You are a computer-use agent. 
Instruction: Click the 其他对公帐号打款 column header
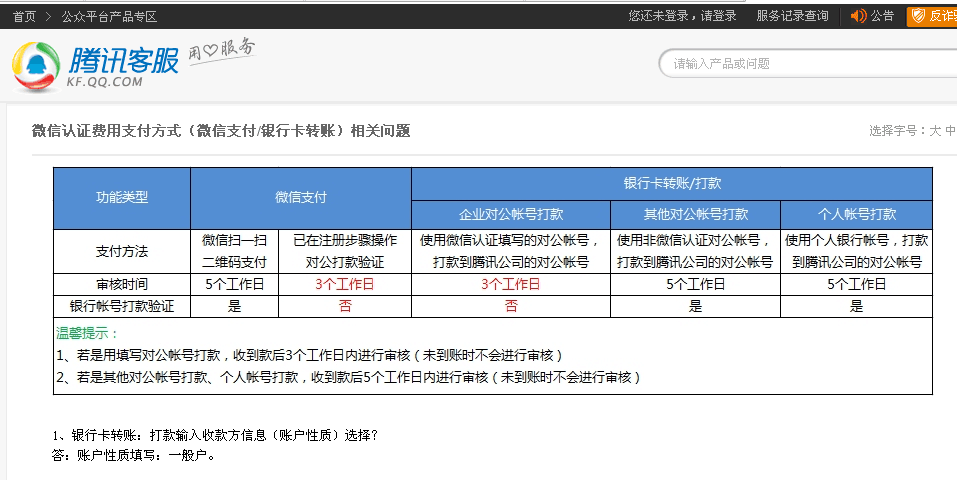pos(696,214)
